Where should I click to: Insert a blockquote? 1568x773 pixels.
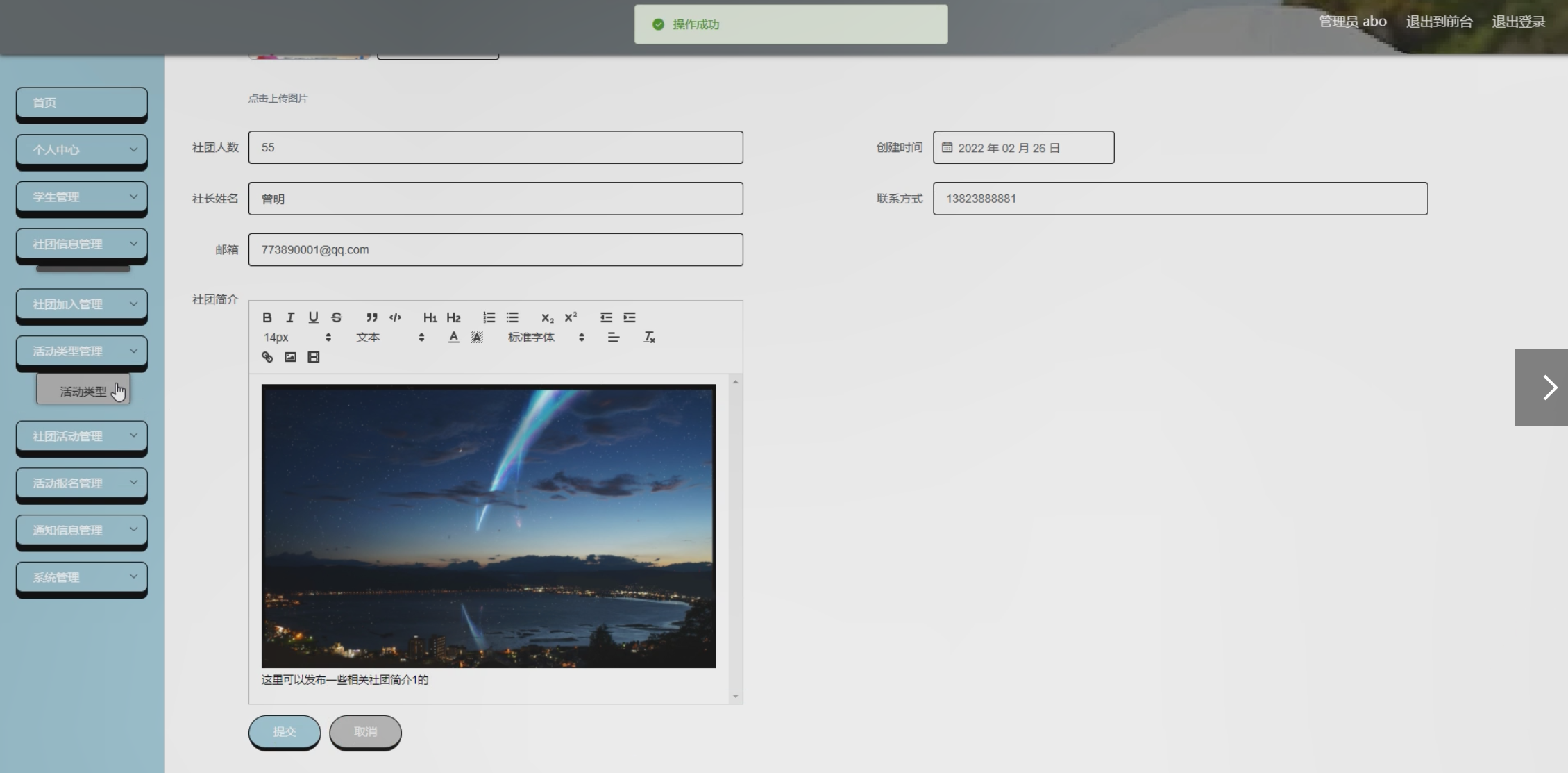(372, 317)
